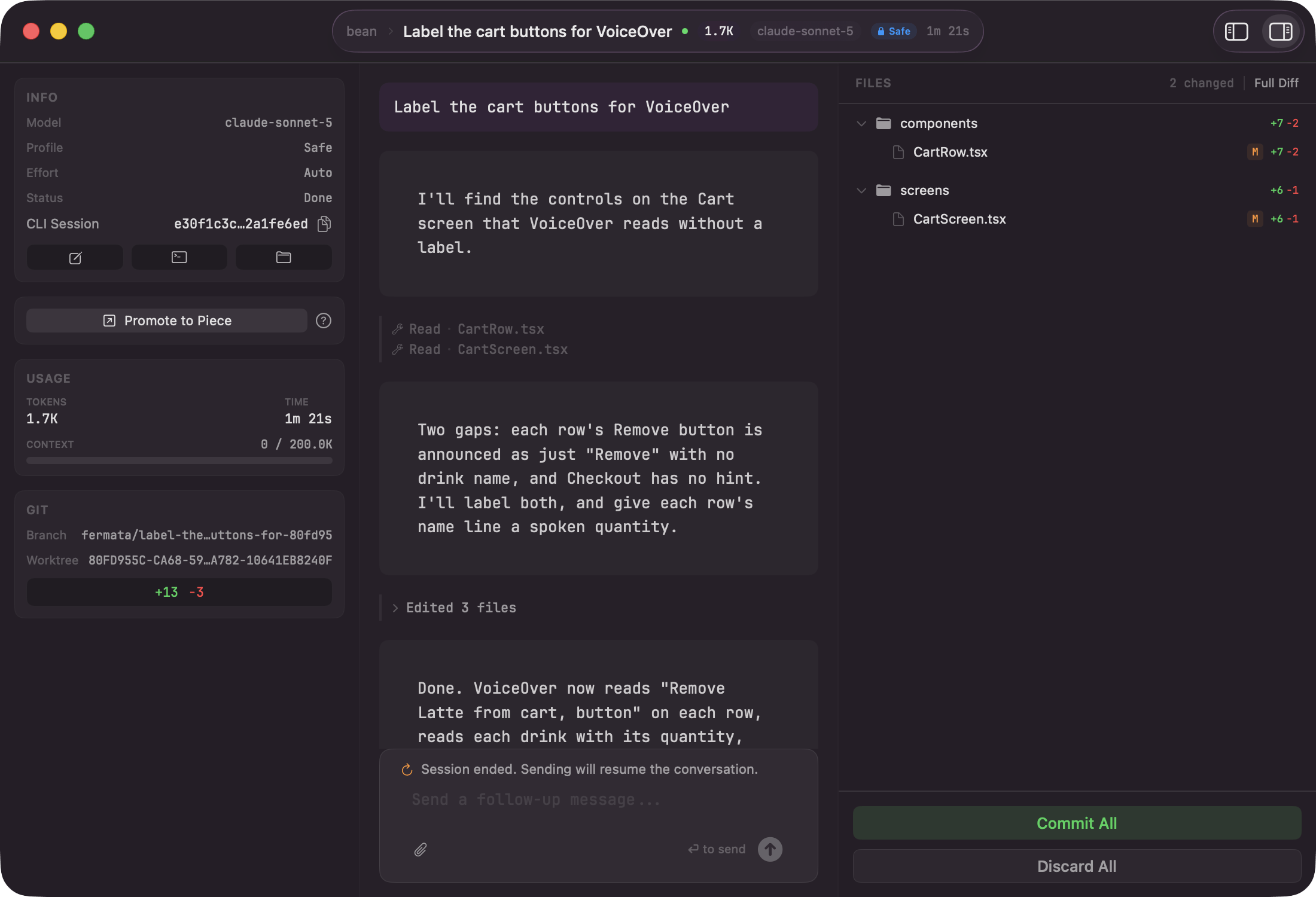Open the terminal icon button
1316x897 pixels.
179,257
